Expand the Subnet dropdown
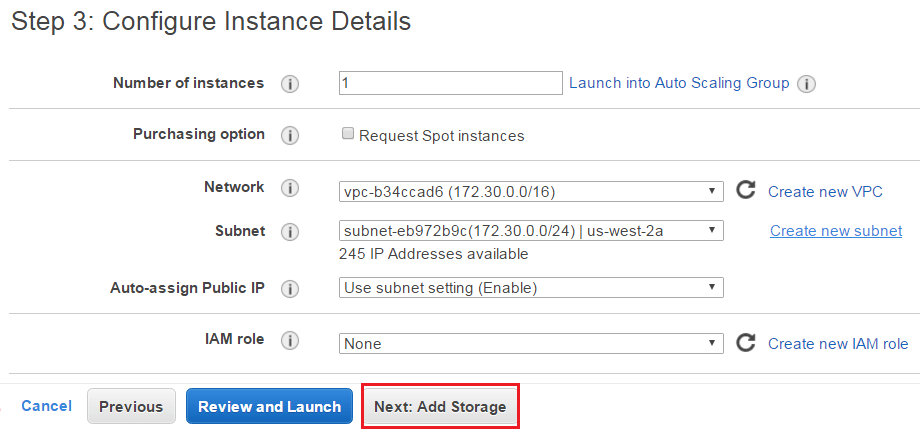The image size is (924, 431). coord(531,231)
